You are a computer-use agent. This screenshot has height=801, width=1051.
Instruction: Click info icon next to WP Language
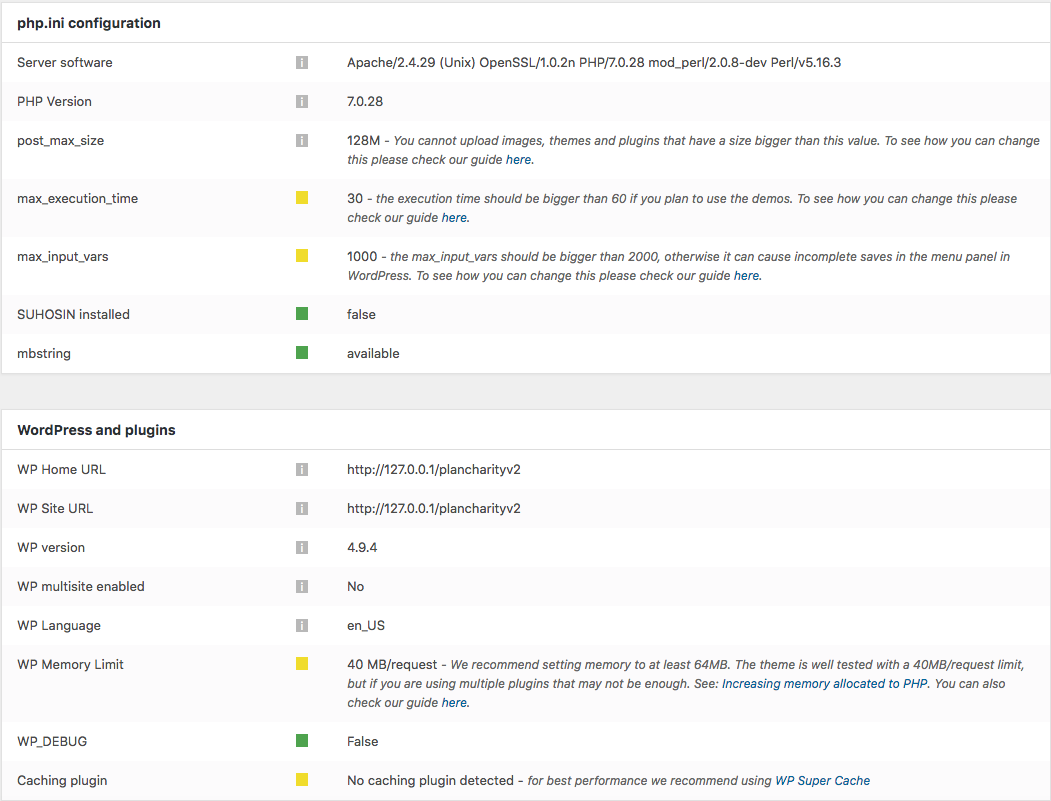[302, 625]
